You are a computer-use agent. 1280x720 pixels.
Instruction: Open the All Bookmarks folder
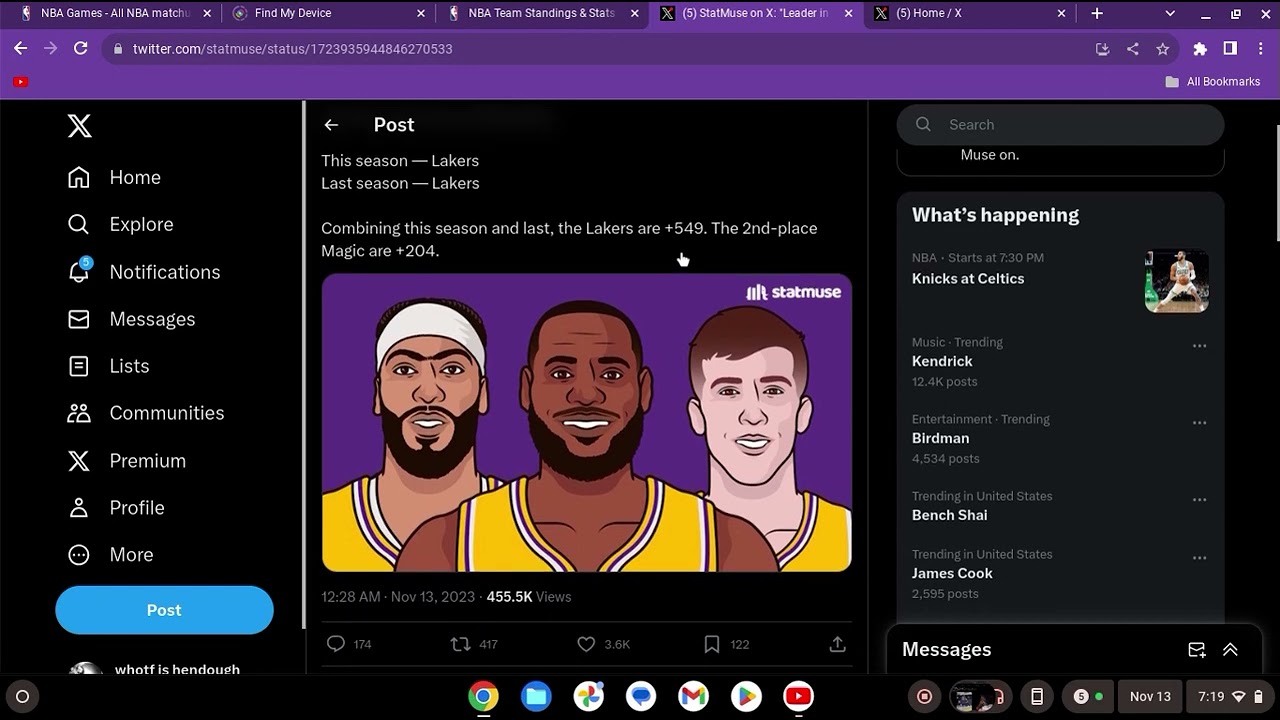[1212, 82]
